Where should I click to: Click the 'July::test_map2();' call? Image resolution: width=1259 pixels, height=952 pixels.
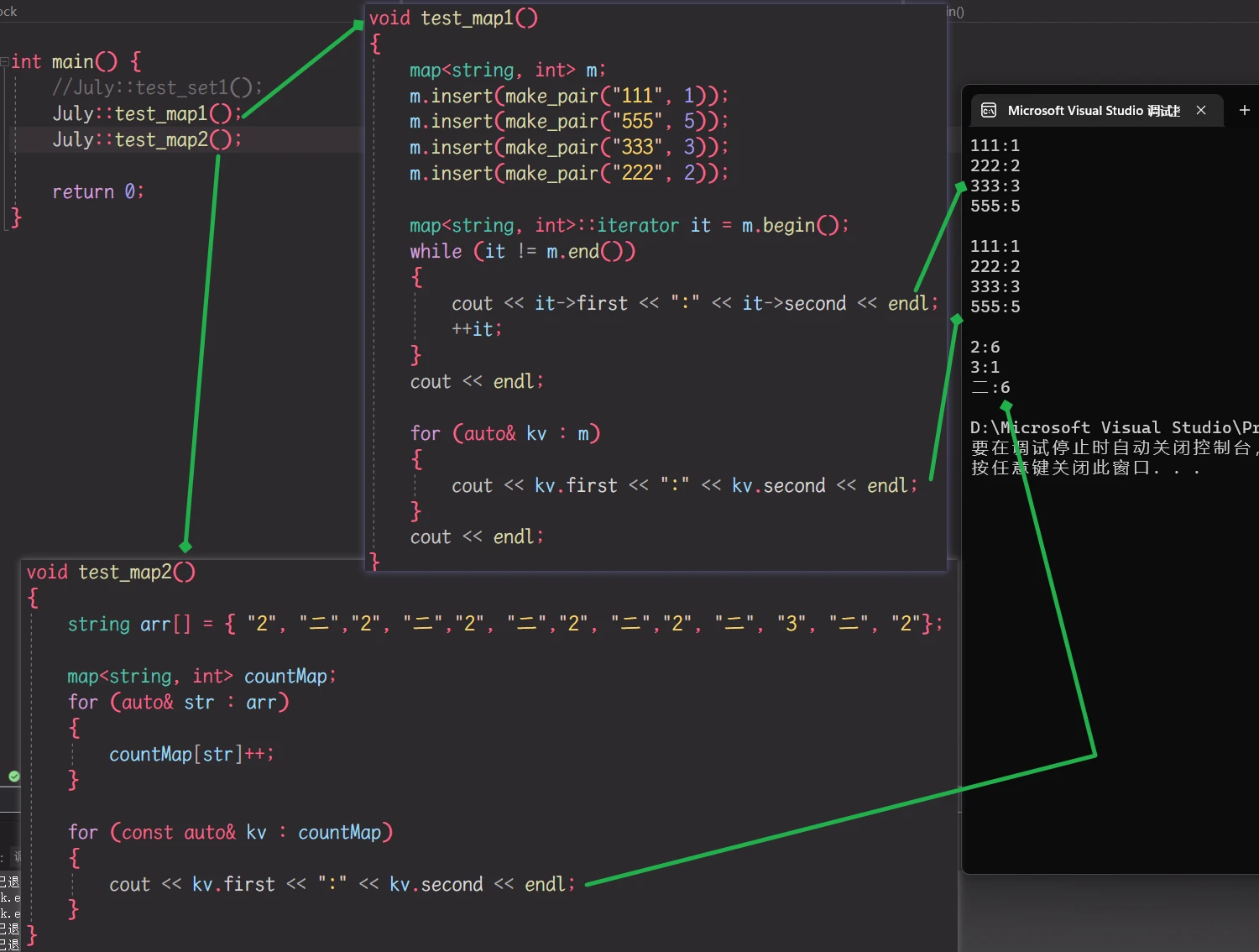tap(147, 139)
